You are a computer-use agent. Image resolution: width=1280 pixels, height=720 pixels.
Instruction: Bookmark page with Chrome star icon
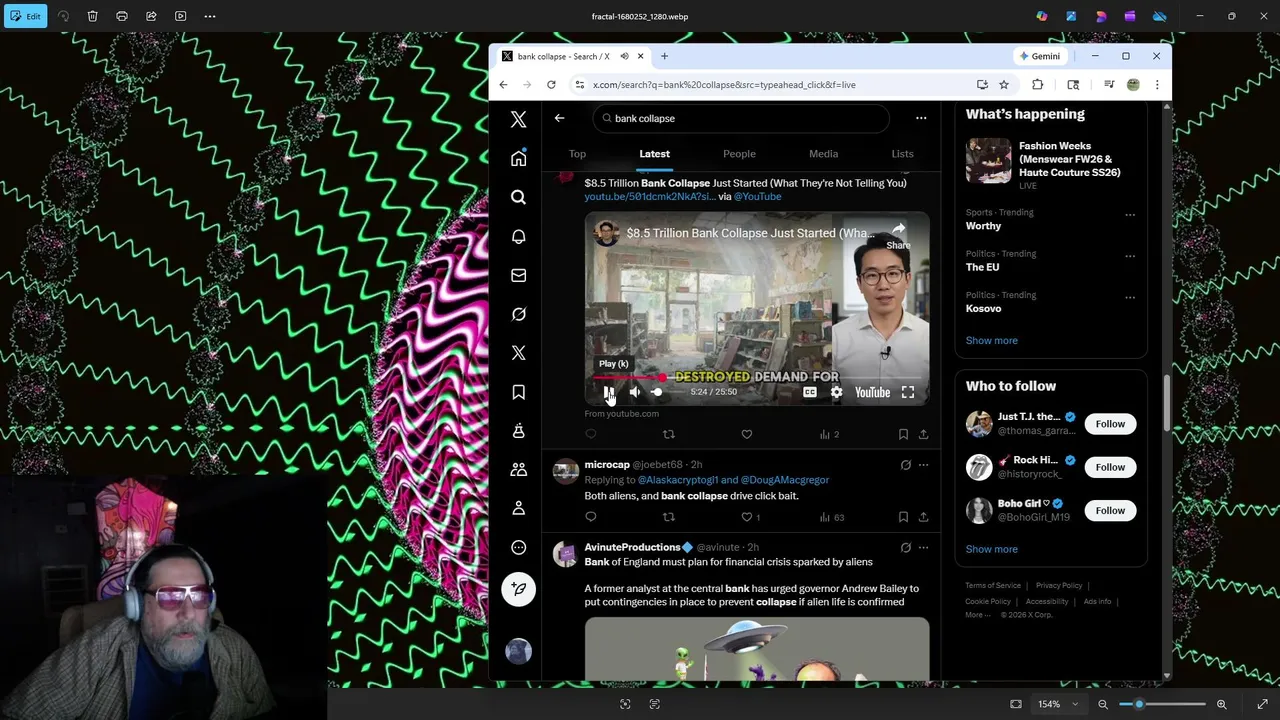tap(1004, 85)
